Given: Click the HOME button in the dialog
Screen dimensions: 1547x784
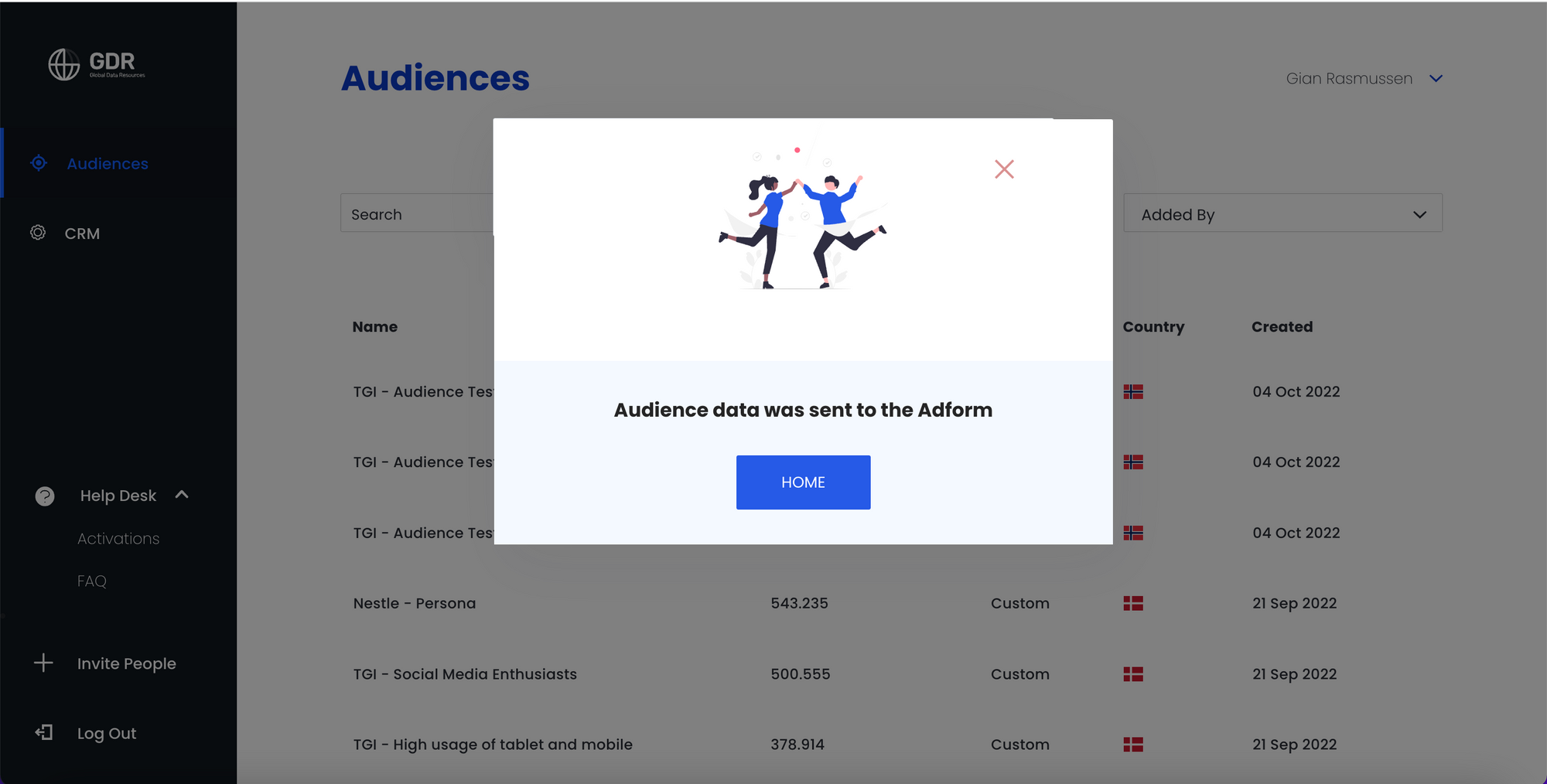Looking at the screenshot, I should [803, 482].
